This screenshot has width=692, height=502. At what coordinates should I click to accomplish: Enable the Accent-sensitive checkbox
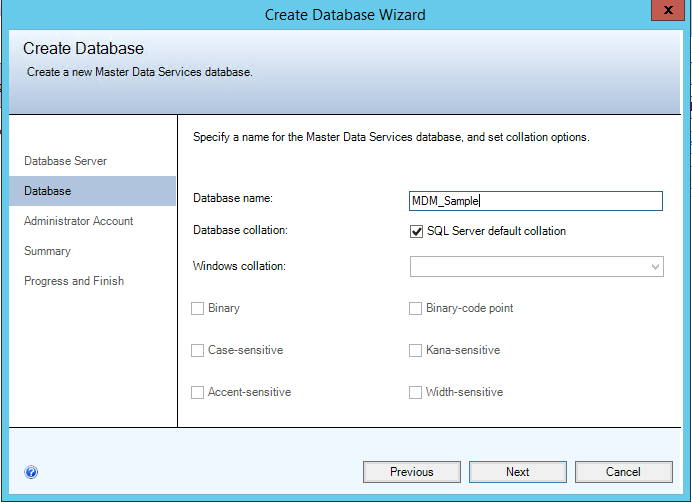pyautogui.click(x=197, y=392)
